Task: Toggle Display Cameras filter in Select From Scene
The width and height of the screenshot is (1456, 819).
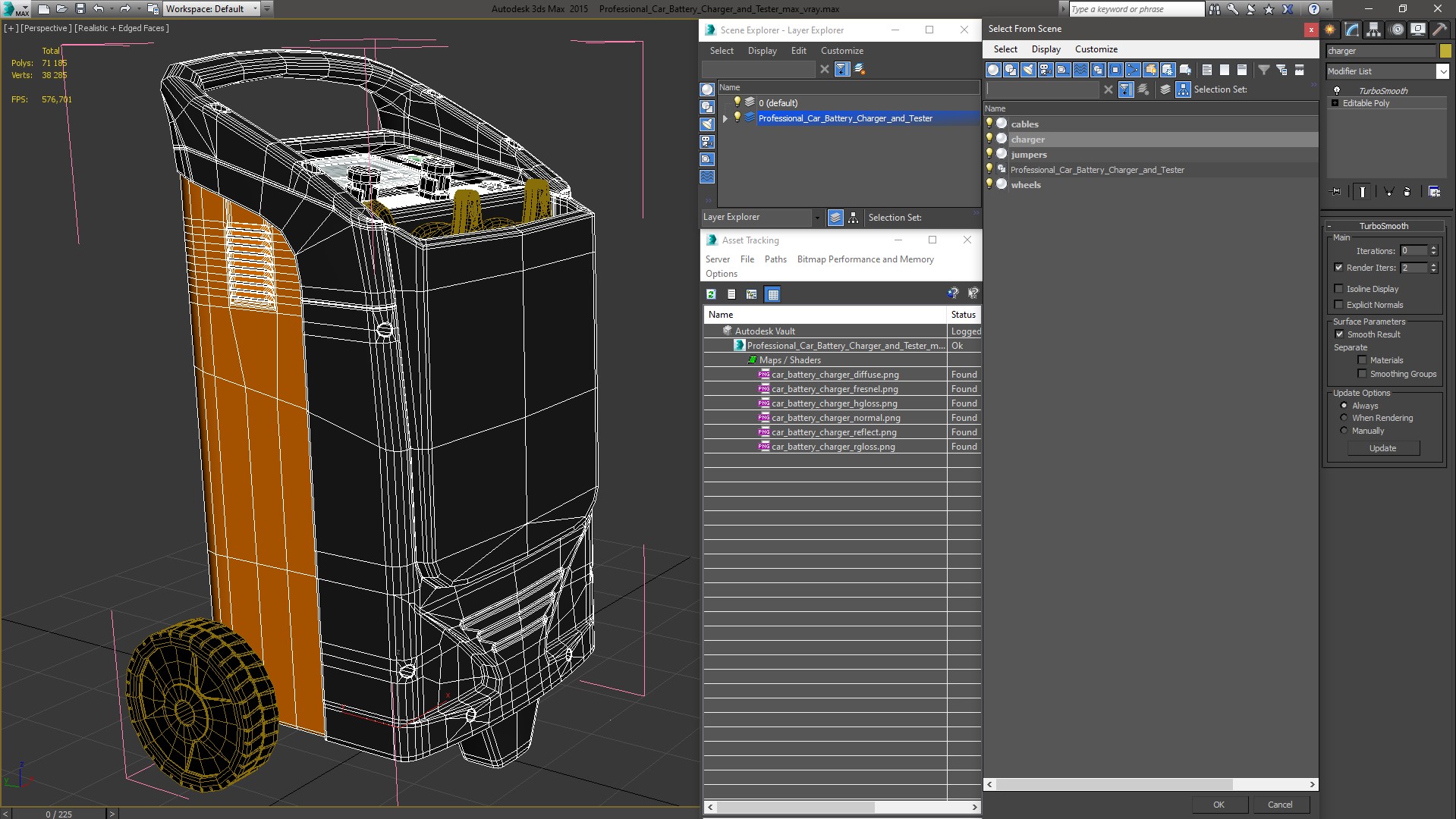Action: pos(1046,70)
